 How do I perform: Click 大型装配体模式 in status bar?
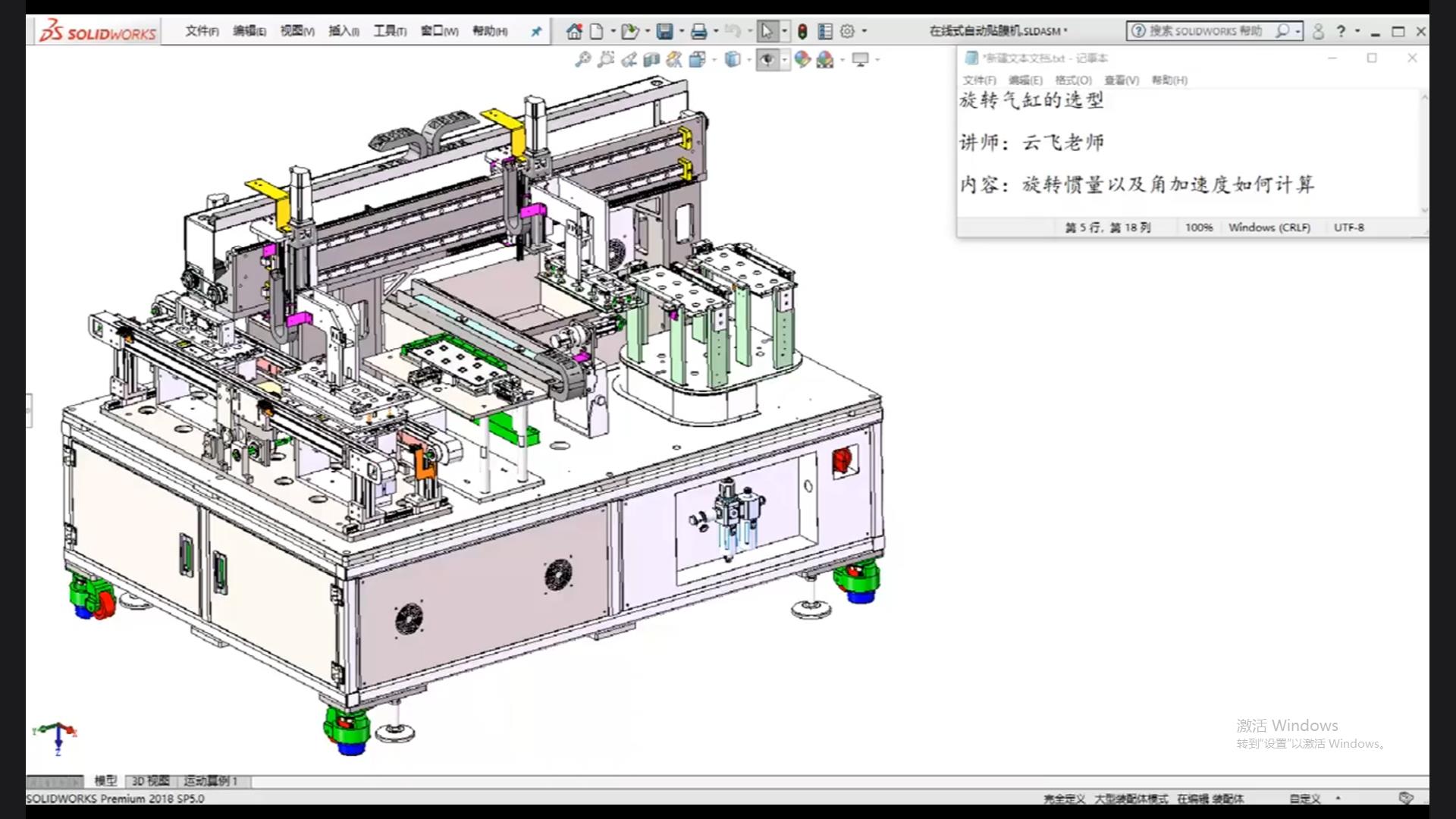point(1131,799)
